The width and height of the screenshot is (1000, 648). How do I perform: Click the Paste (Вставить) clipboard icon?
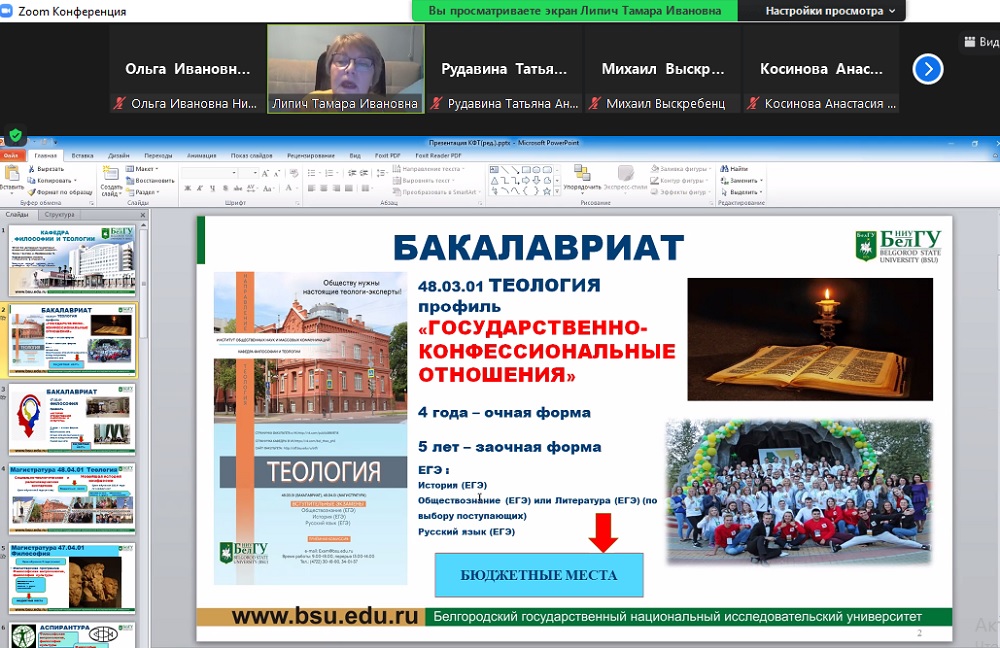tap(11, 174)
